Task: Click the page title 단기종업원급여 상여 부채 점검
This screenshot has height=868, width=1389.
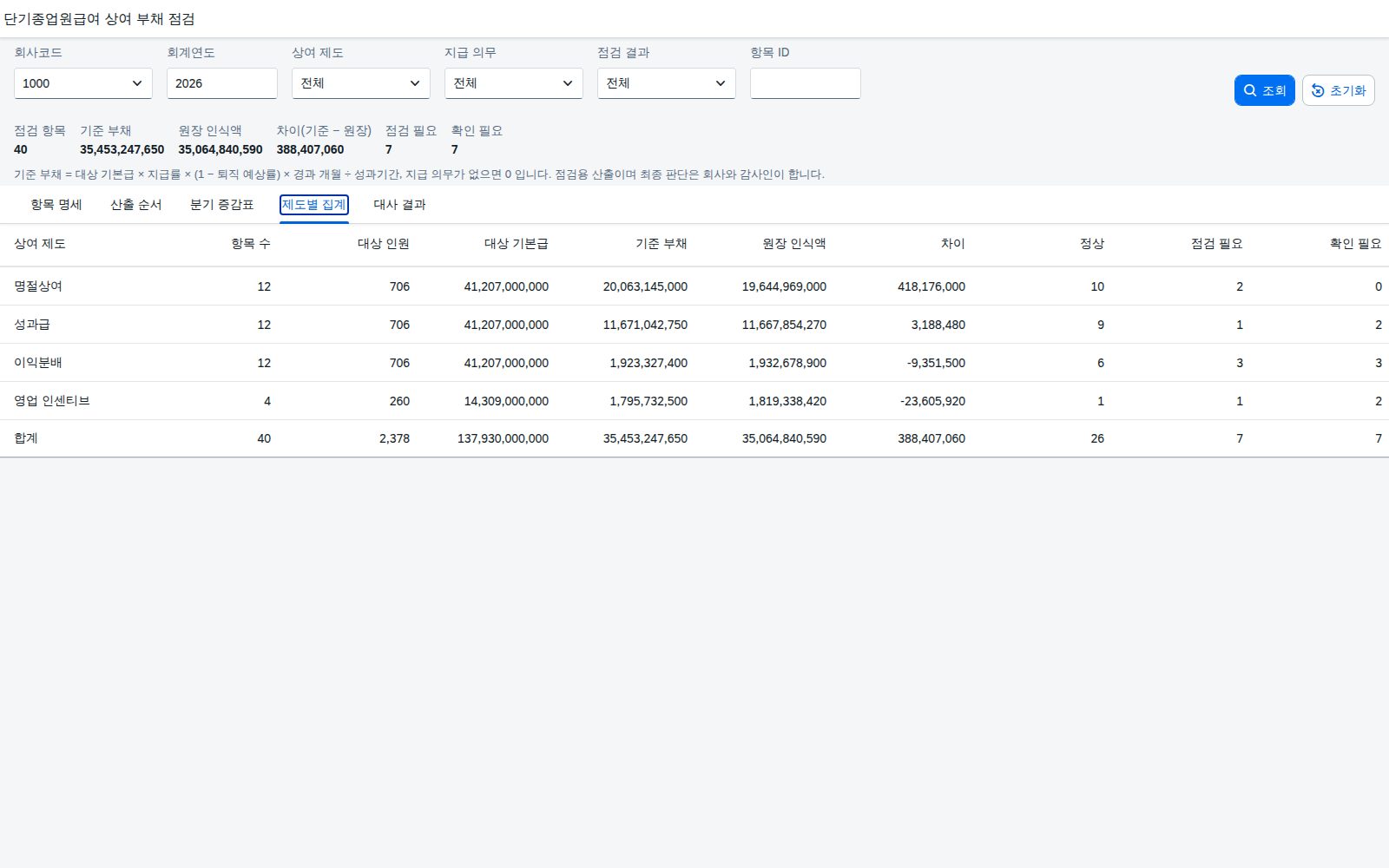Action: 99,18
